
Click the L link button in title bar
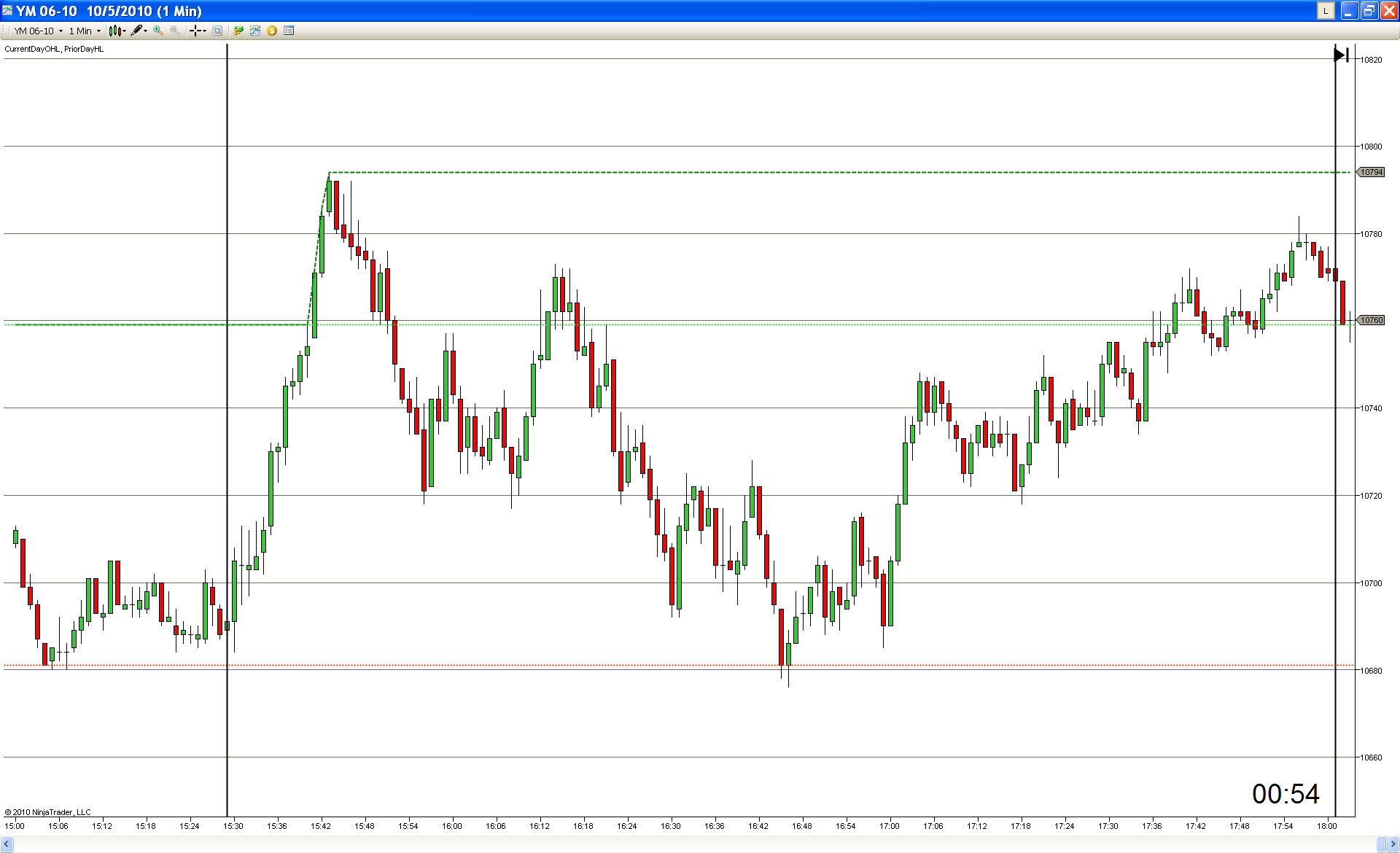(x=1325, y=11)
